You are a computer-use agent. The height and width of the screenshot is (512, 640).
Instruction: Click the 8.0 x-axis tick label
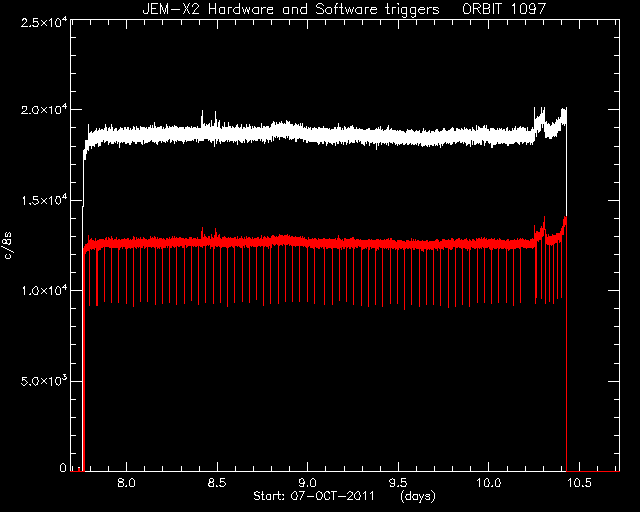[x=127, y=483]
